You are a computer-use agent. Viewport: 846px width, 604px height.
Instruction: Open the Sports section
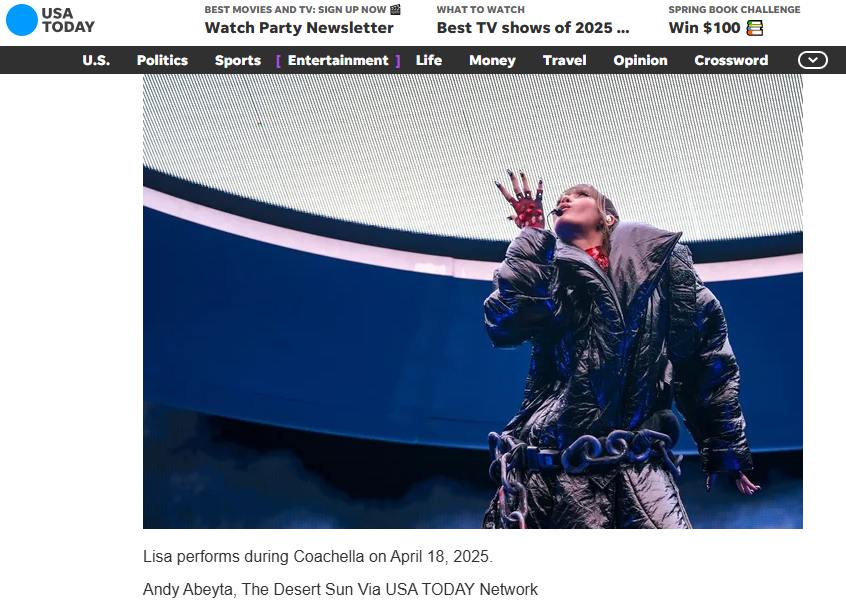pyautogui.click(x=238, y=60)
